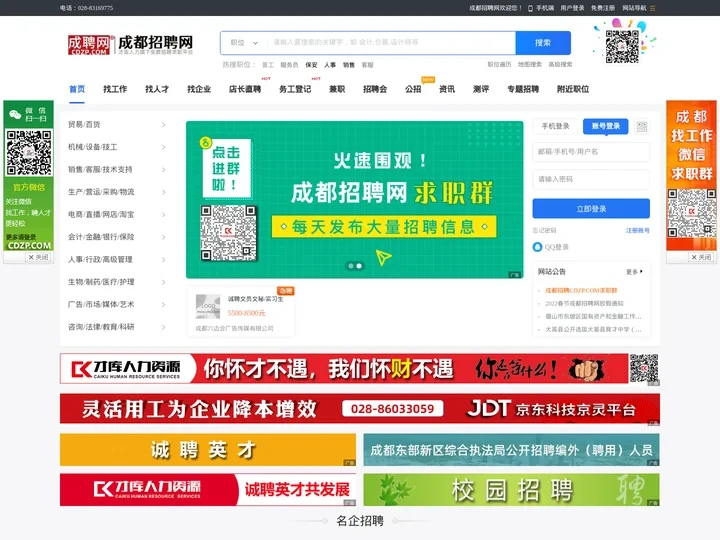
Task: Expand the 广告/市场/媒体/艺术 category arrow
Action: pyautogui.click(x=163, y=304)
